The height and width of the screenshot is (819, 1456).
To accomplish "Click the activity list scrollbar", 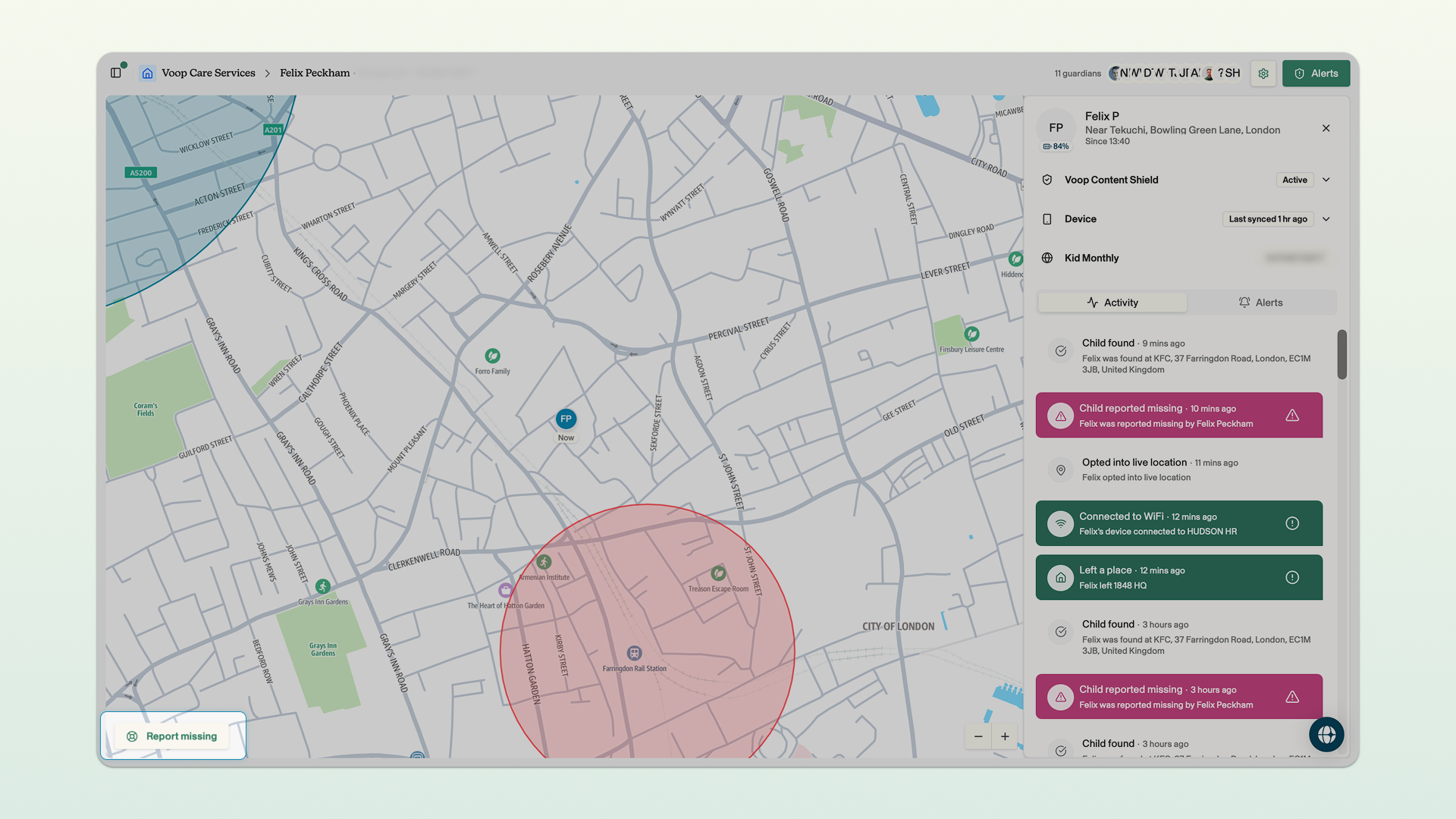I will point(1341,354).
